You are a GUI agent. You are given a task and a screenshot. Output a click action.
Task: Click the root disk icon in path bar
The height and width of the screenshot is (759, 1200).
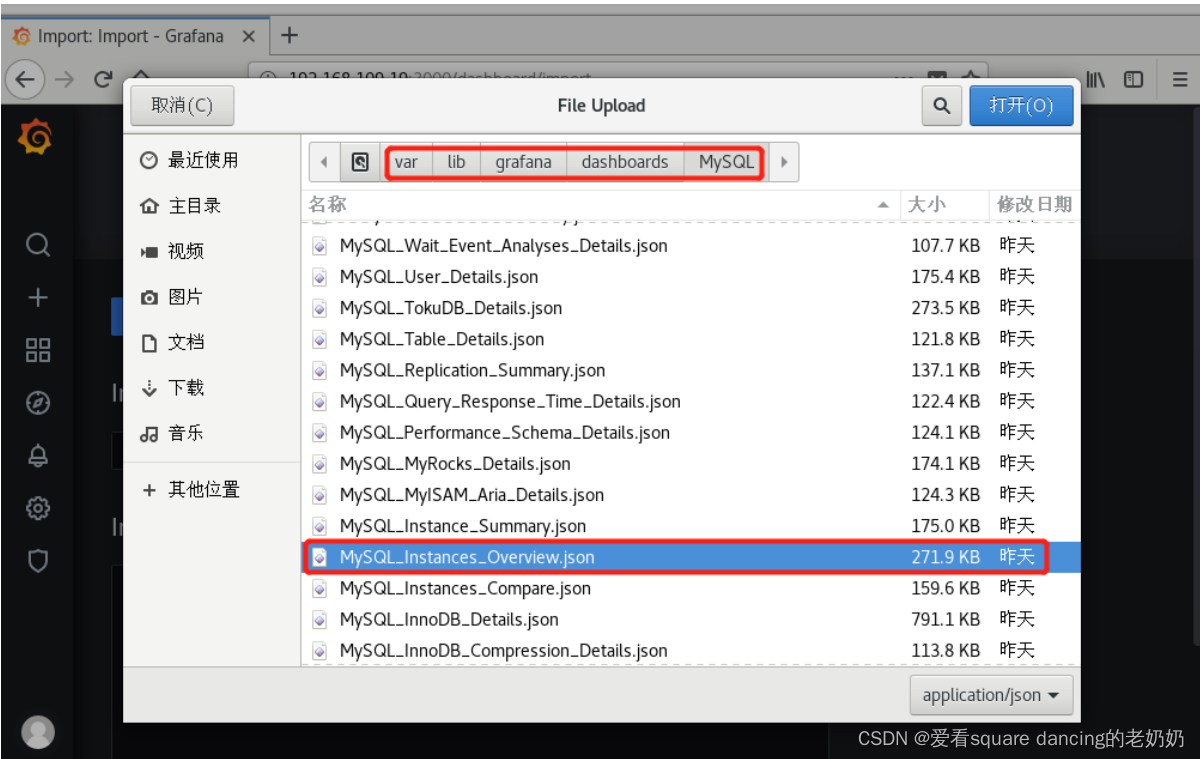360,162
